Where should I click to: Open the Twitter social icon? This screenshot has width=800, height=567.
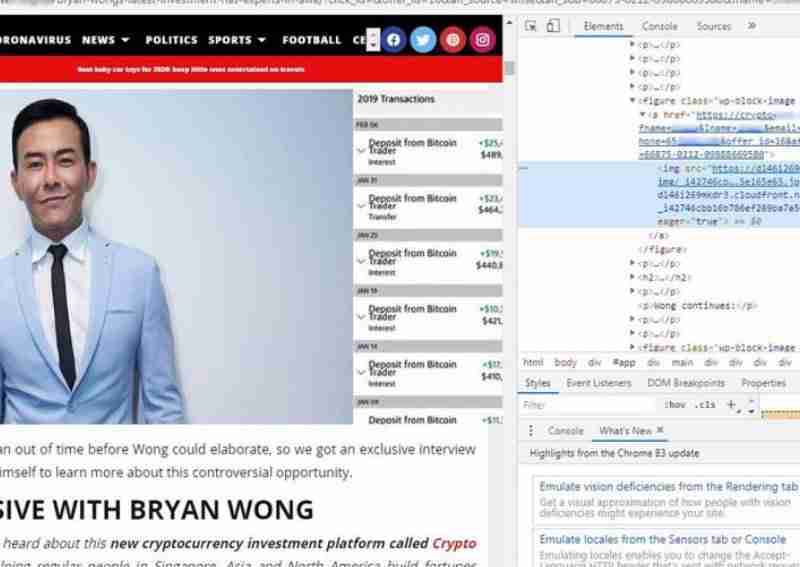pyautogui.click(x=423, y=40)
